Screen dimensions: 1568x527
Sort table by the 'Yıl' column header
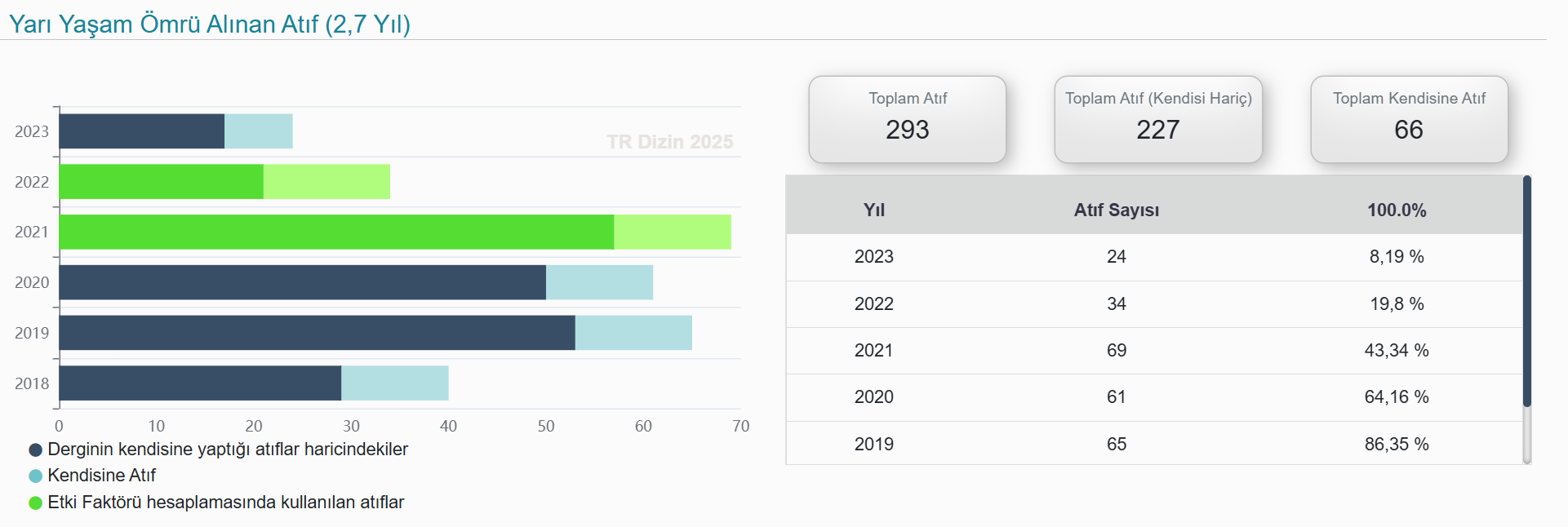click(873, 210)
